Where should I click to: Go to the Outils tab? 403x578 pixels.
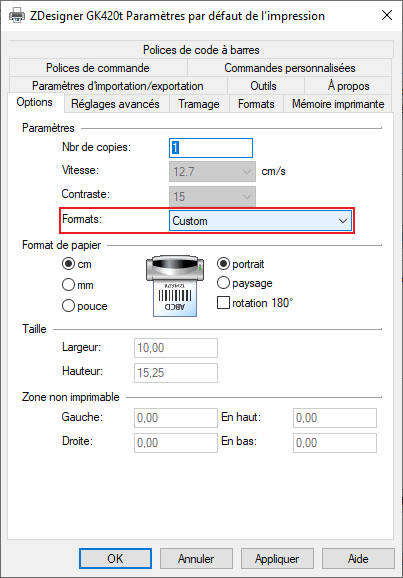tap(263, 86)
